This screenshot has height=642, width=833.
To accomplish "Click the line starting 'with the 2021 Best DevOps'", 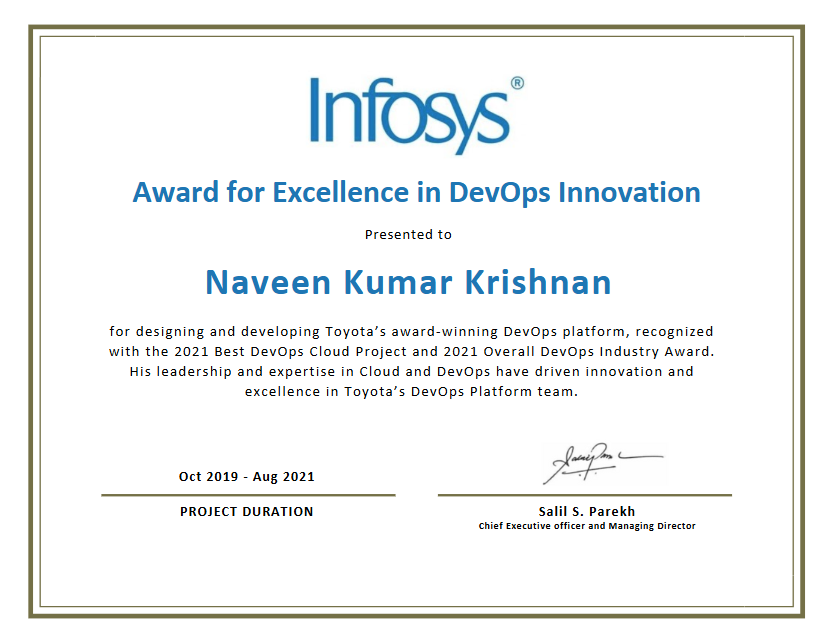I will point(411,352).
